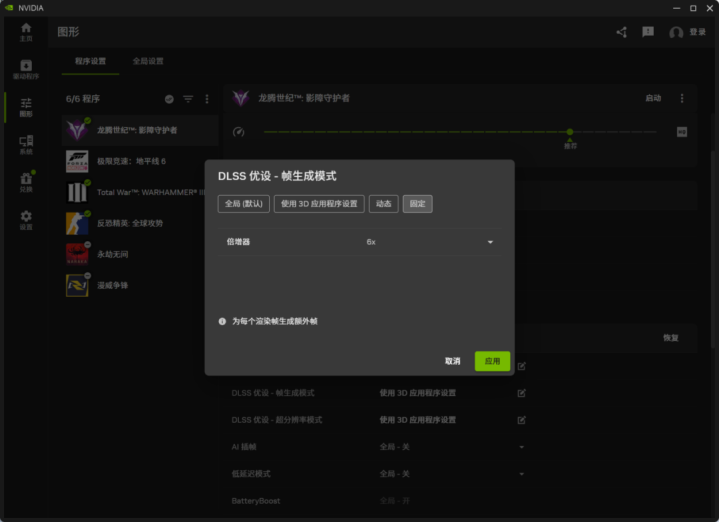Select the 漫威争锋 game icon
This screenshot has height=522, width=719.
tap(77, 285)
